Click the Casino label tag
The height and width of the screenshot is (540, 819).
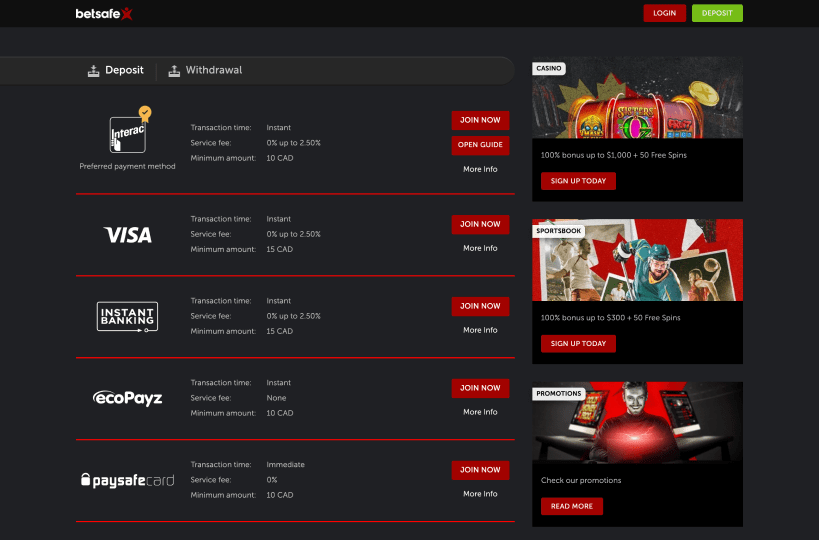click(x=549, y=68)
